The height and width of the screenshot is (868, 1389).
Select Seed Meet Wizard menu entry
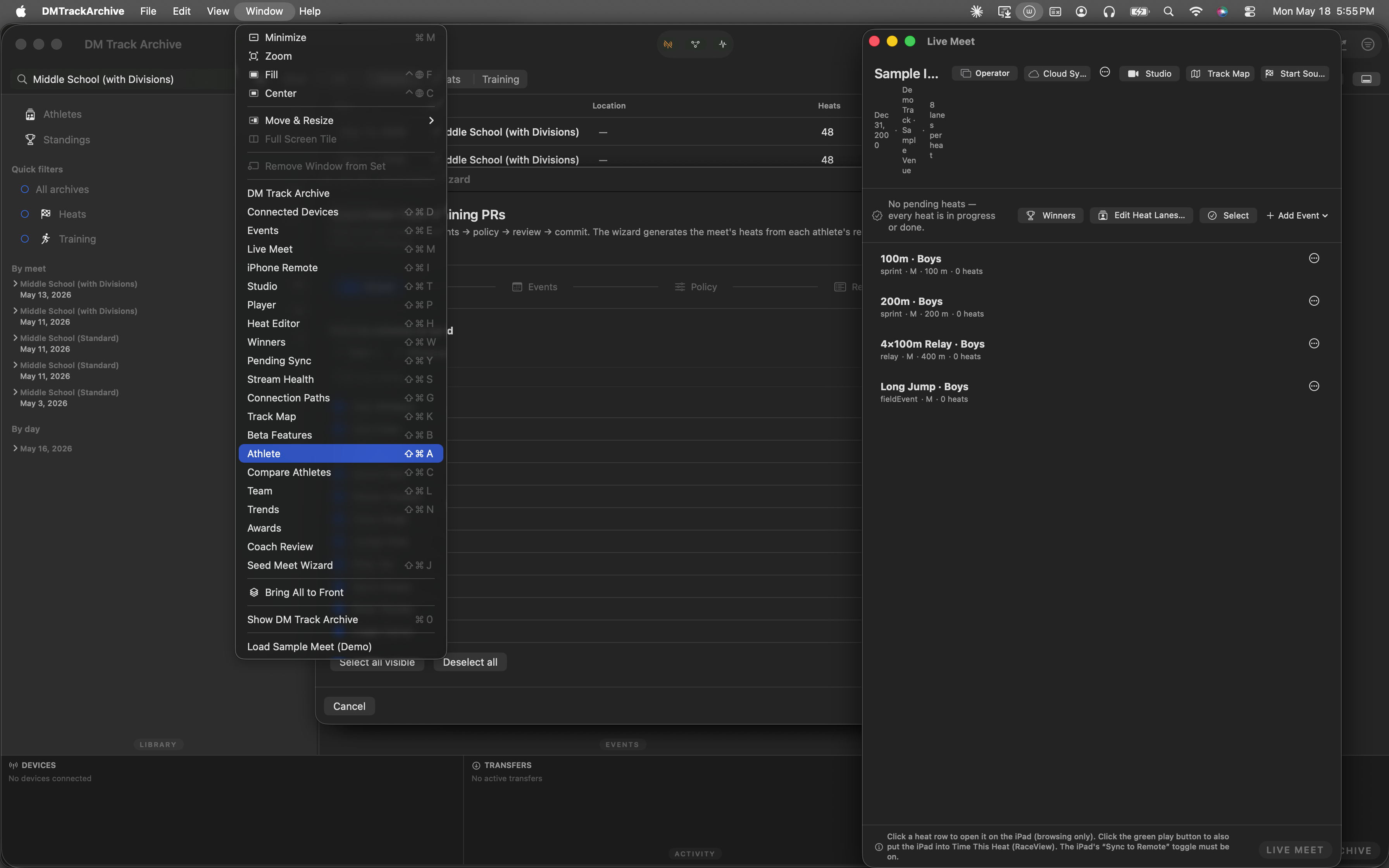coord(341,565)
